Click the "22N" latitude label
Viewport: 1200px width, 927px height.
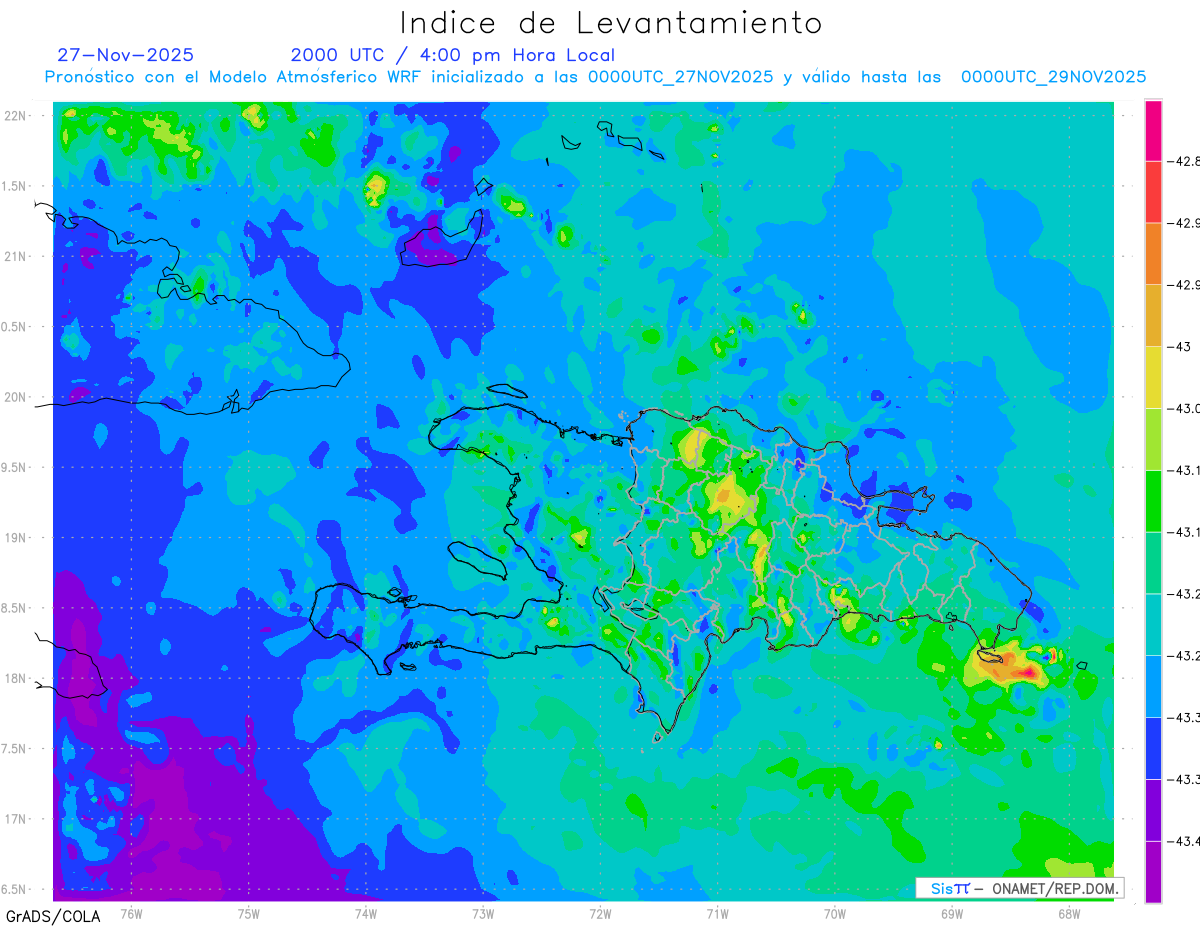click(x=15, y=116)
